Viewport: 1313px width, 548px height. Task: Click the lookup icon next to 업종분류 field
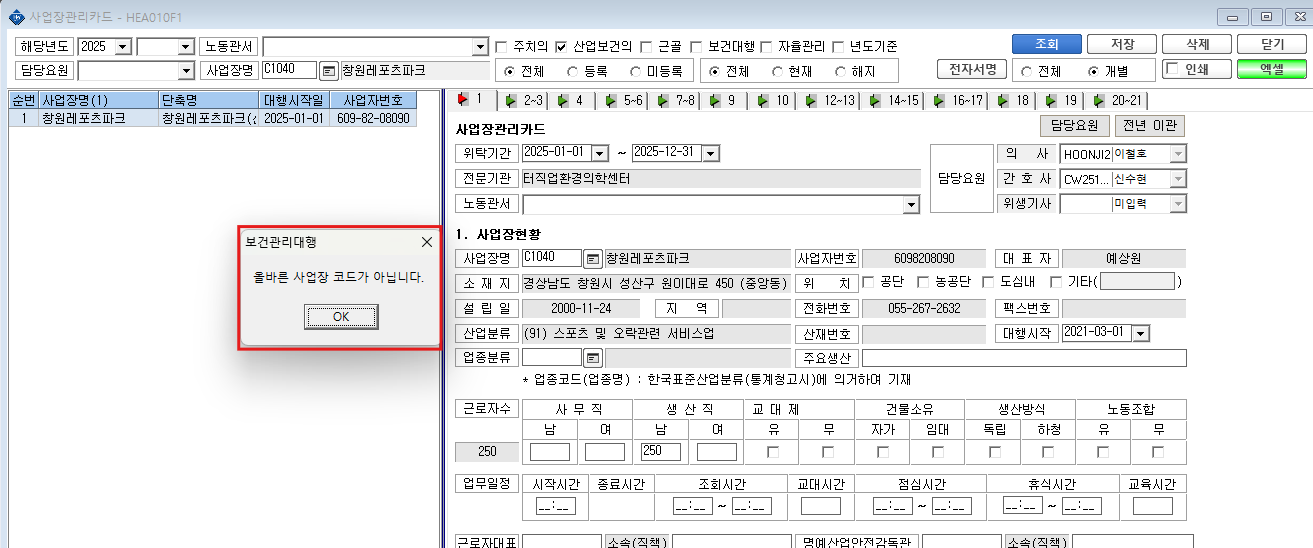coord(593,358)
